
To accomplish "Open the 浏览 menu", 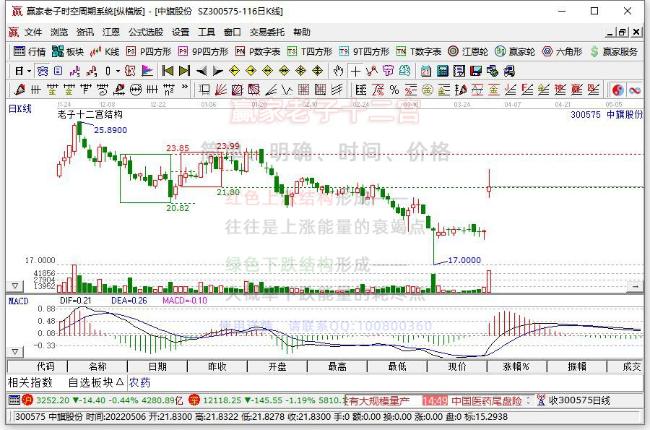I will 59,32.
